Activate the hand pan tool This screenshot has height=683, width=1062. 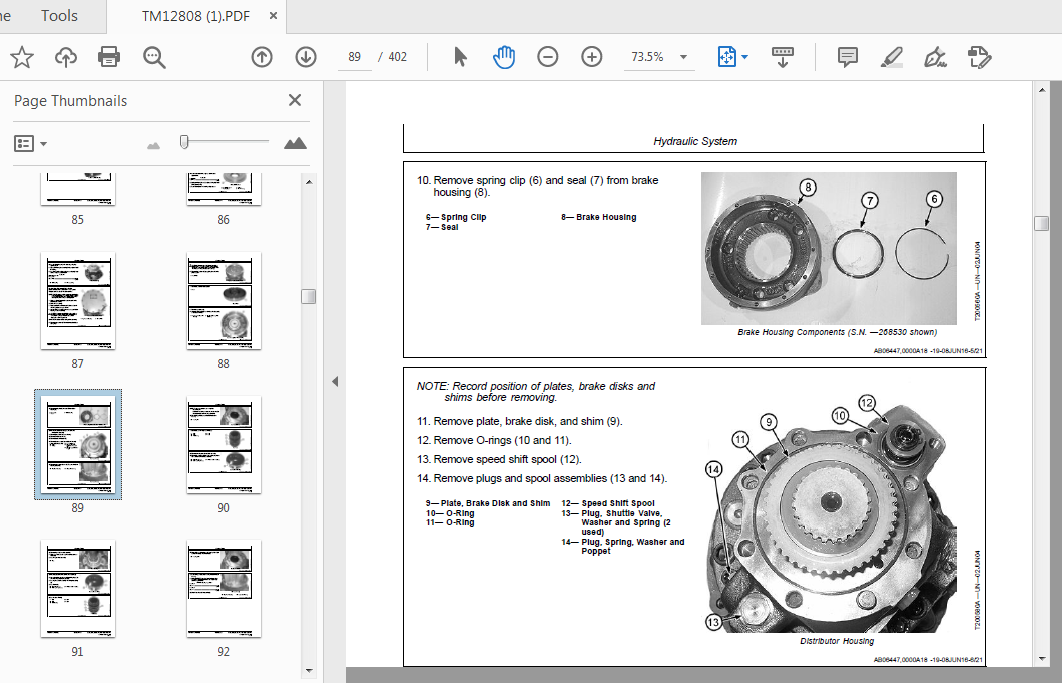pos(504,57)
